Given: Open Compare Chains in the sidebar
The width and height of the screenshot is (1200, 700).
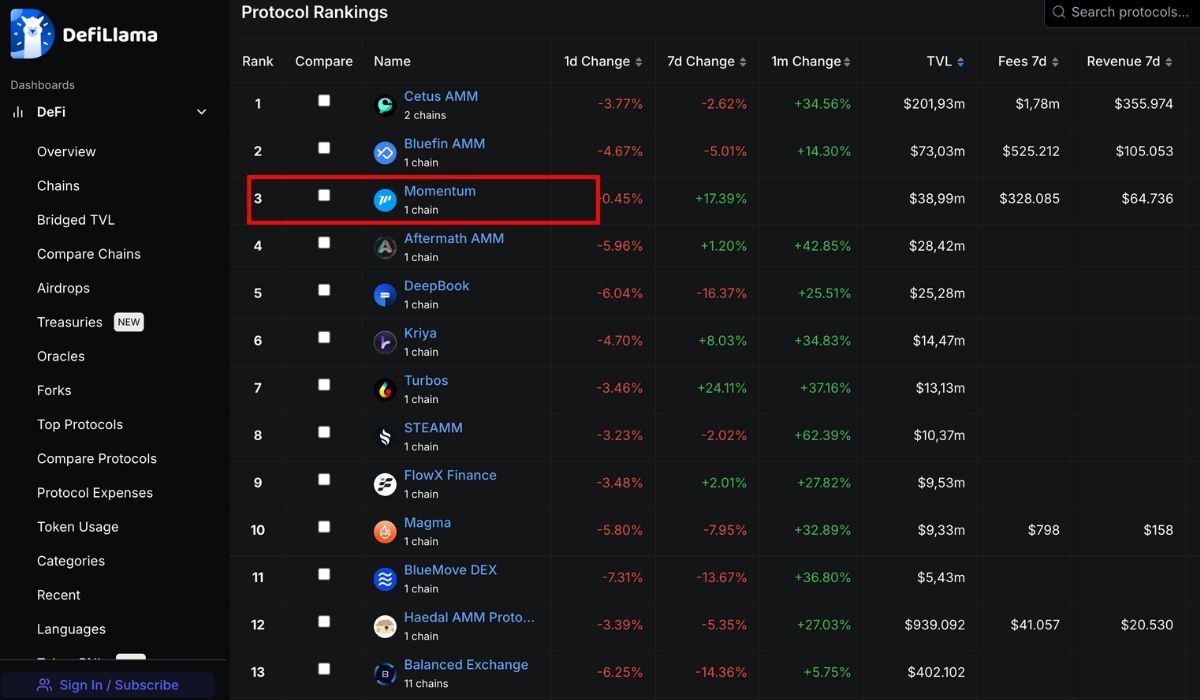Looking at the screenshot, I should point(89,254).
